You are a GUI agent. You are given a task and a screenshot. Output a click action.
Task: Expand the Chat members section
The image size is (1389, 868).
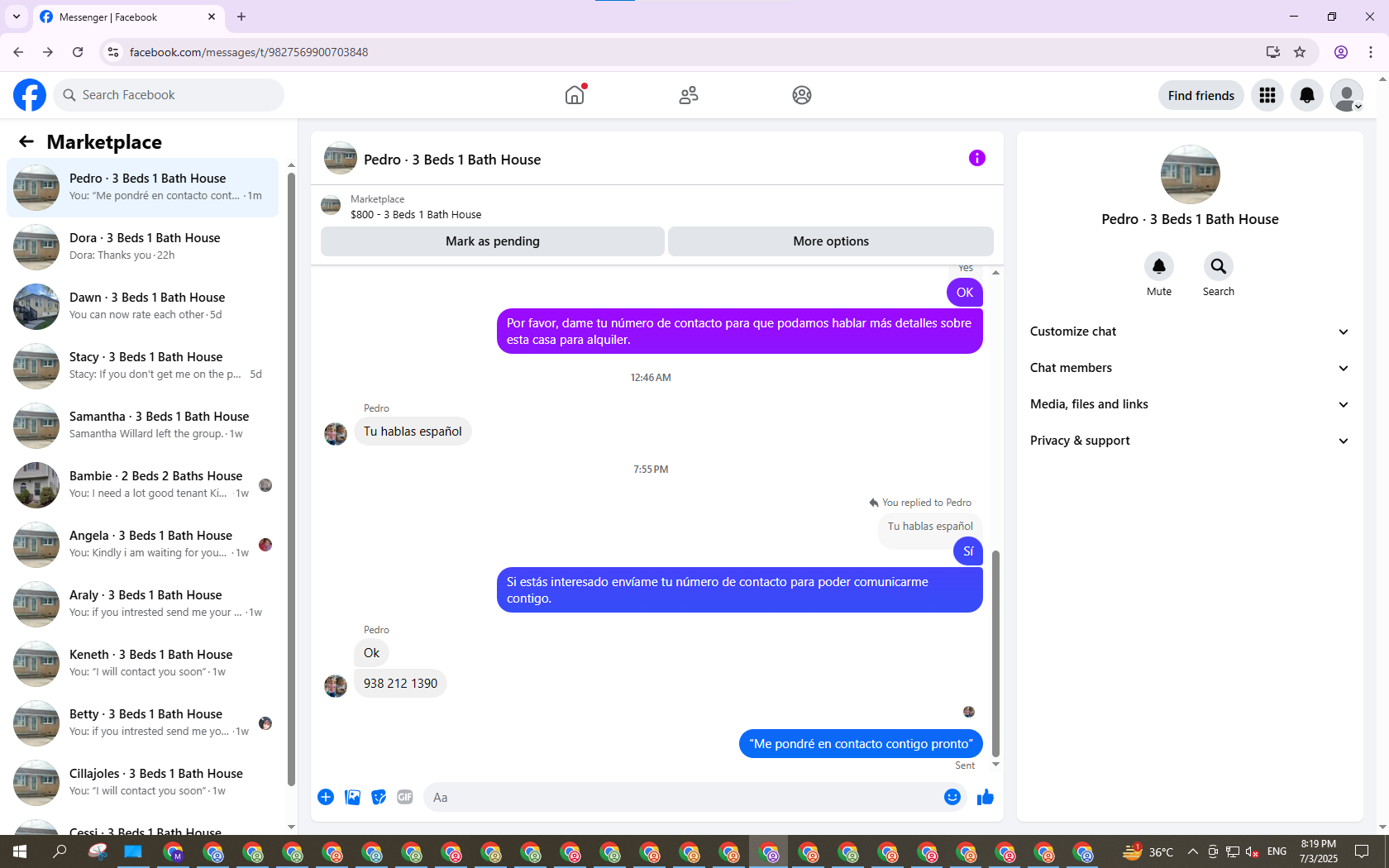[x=1190, y=368]
